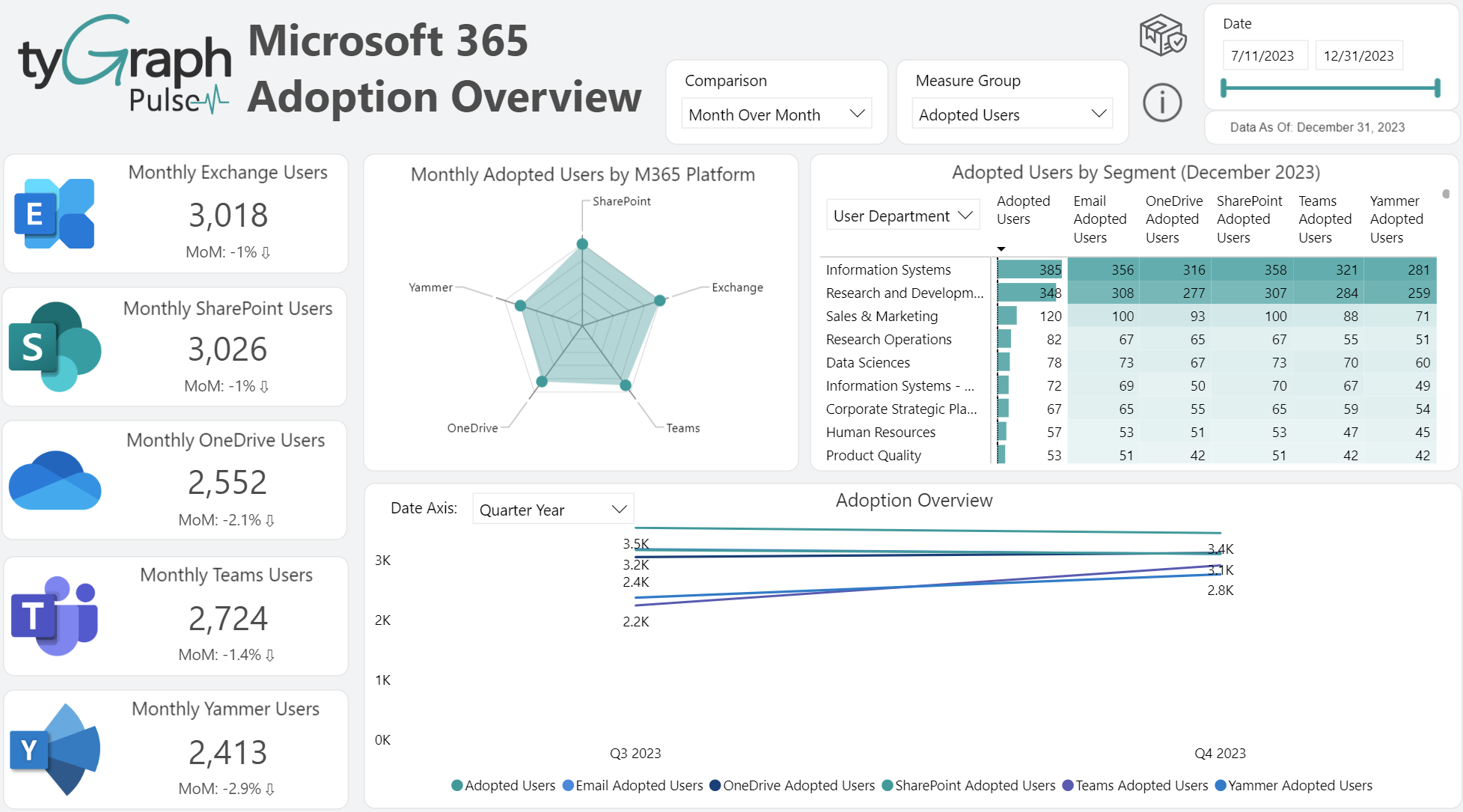Click the SharePoint app icon
Screen dimensions: 1463x812
(54, 347)
